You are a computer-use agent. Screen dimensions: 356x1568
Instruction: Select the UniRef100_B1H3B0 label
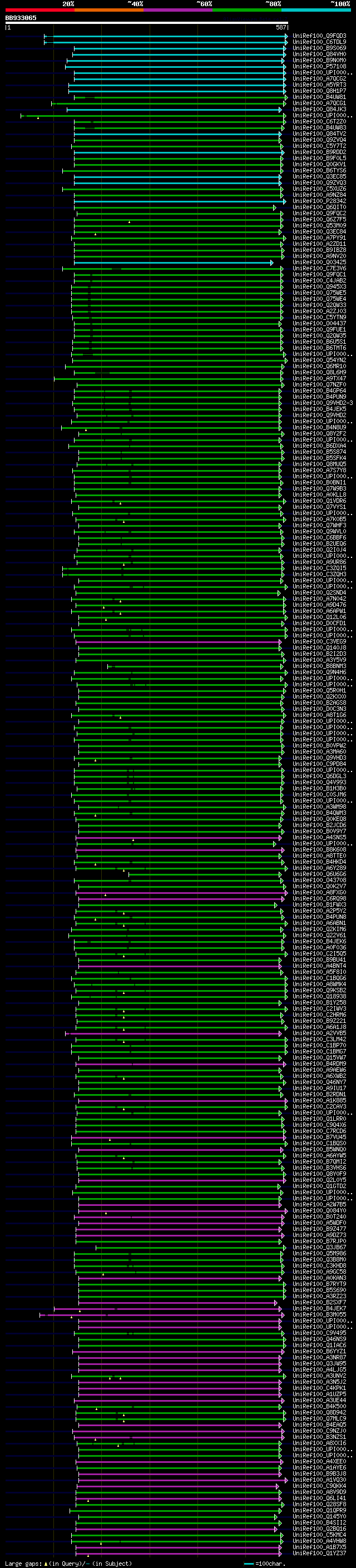319,788
